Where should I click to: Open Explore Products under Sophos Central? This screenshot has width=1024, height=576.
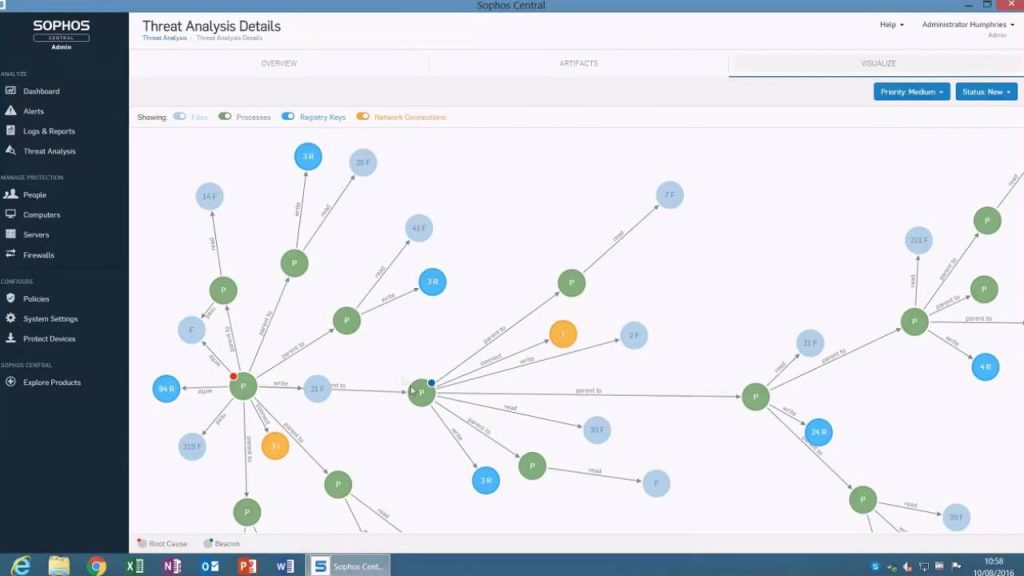[x=51, y=382]
